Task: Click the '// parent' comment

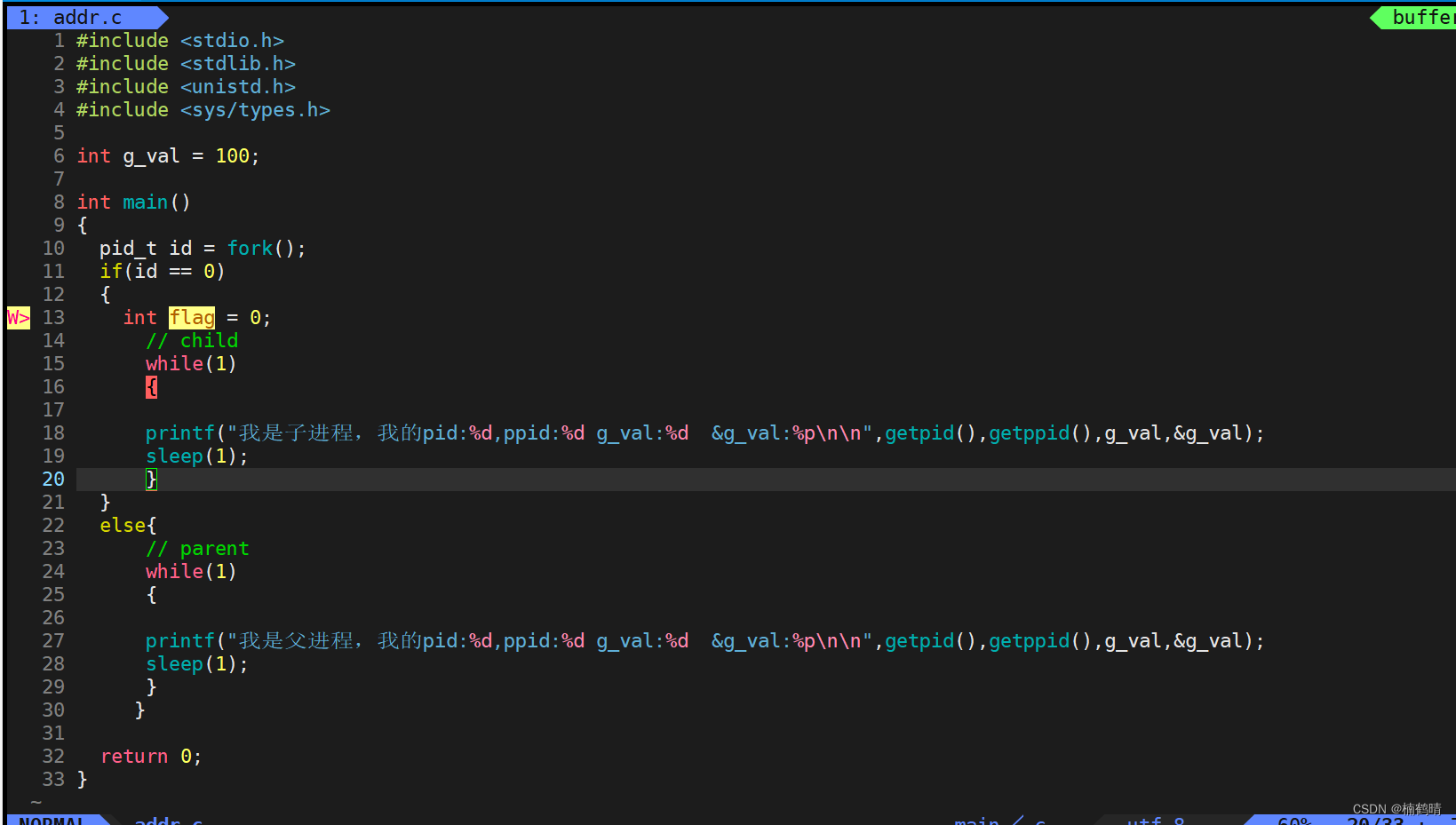Action: click(197, 548)
